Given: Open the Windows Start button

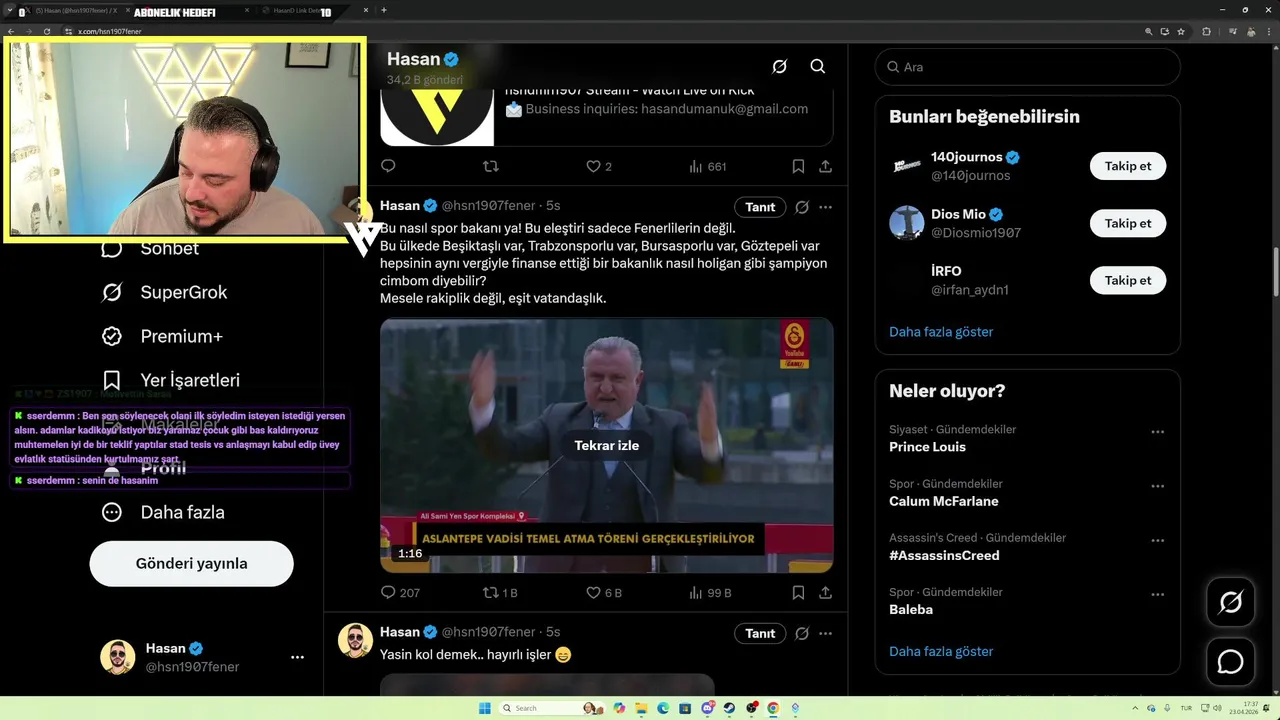Looking at the screenshot, I should pyautogui.click(x=485, y=708).
